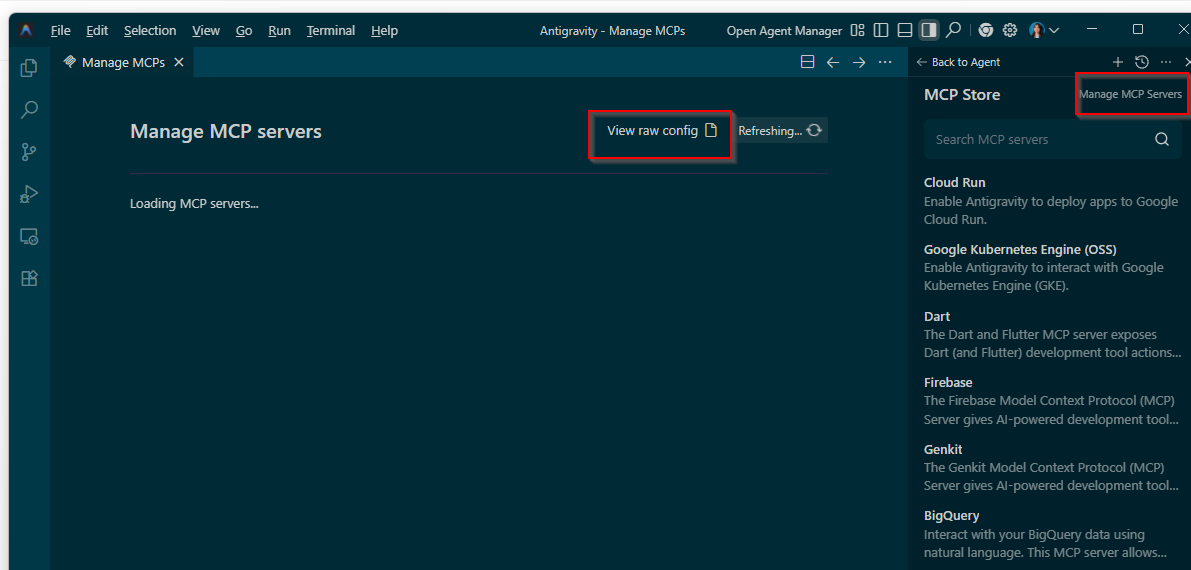Screen dimensions: 1191x570
Task: Open agent panel ellipsis menu
Action: (x=1166, y=62)
